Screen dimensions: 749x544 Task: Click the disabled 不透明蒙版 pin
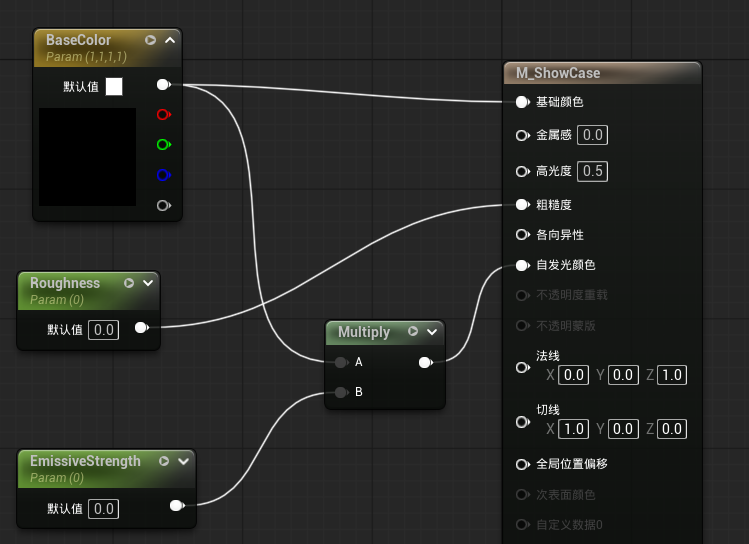[523, 326]
